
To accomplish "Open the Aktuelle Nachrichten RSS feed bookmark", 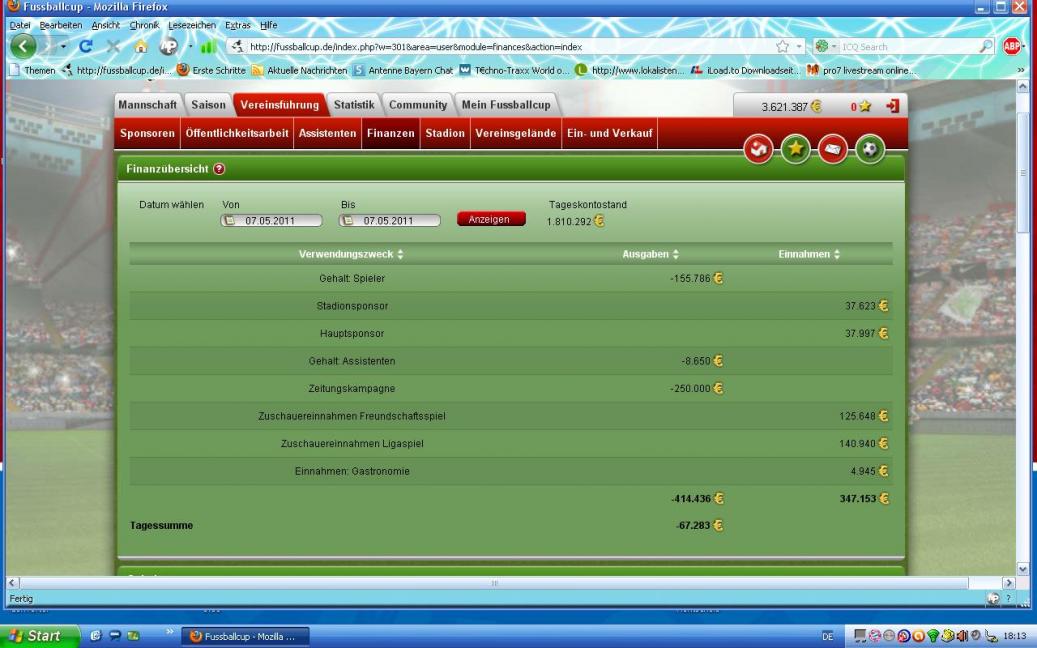I will point(299,70).
